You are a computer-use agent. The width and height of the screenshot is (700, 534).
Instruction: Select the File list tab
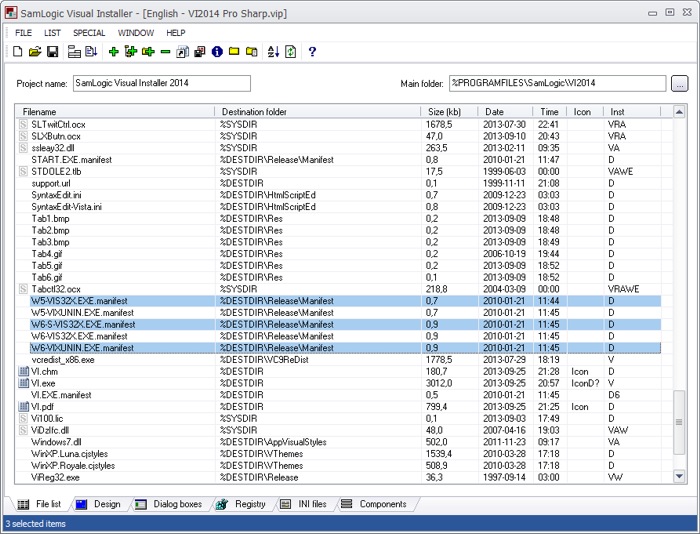[39, 504]
